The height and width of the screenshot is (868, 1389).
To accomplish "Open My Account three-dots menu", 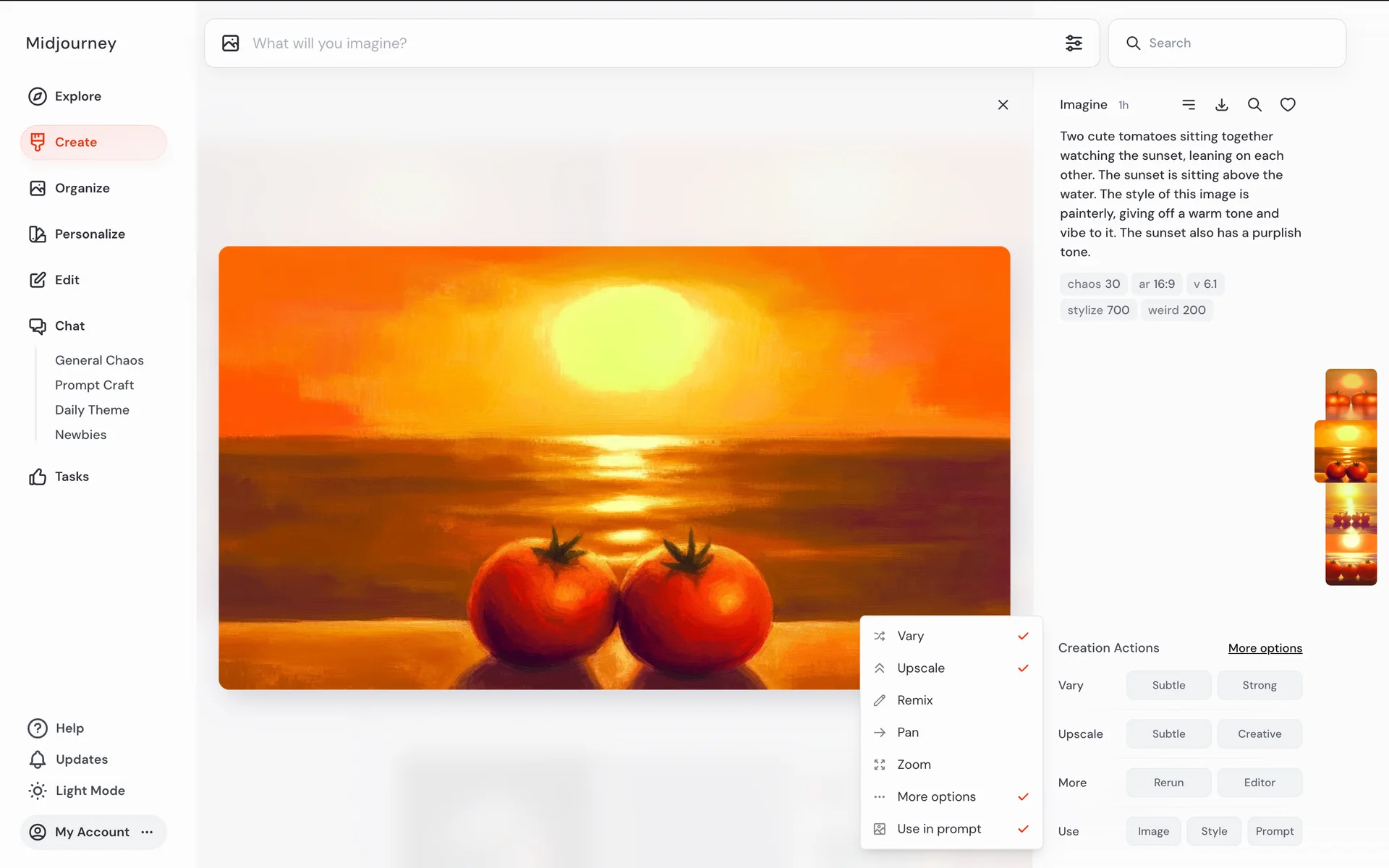I will (148, 832).
